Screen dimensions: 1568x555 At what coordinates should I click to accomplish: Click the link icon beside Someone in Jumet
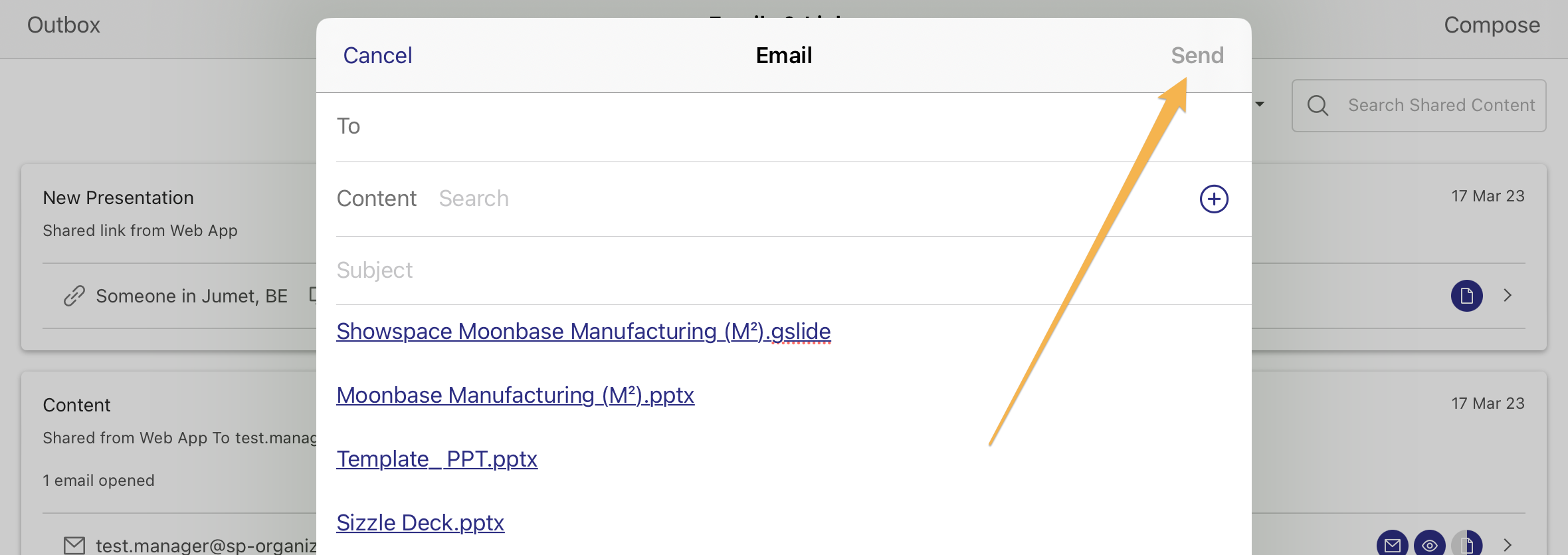click(x=74, y=296)
